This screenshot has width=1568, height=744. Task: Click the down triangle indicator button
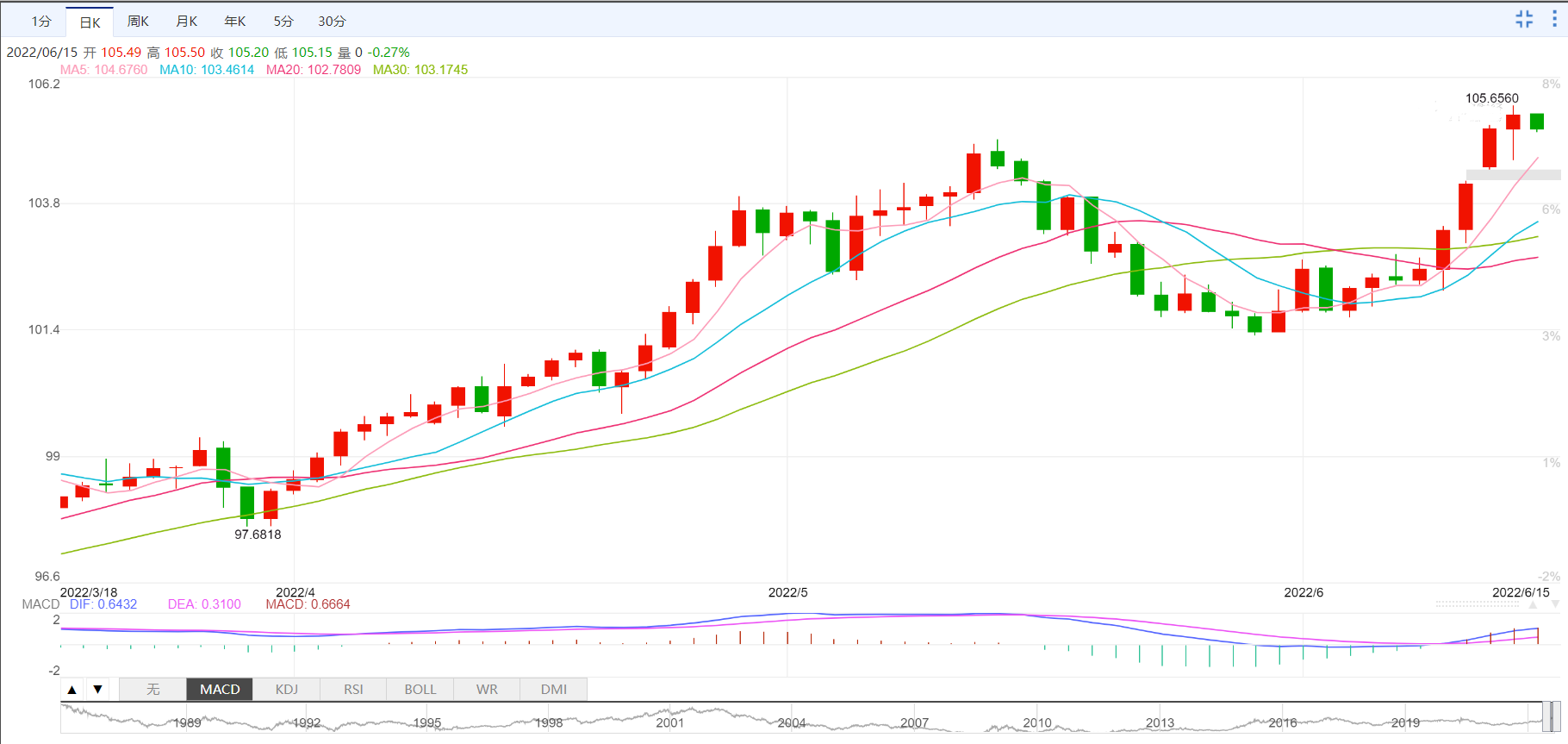98,690
